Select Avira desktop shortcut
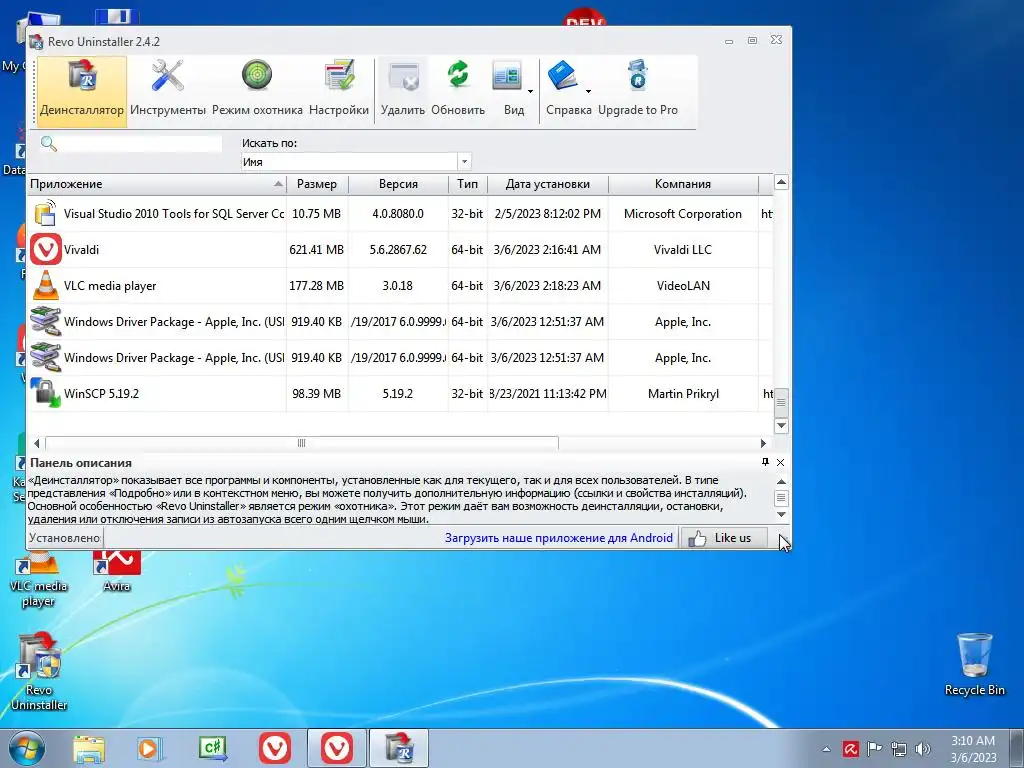Viewport: 1024px width, 768px height. pyautogui.click(x=116, y=571)
